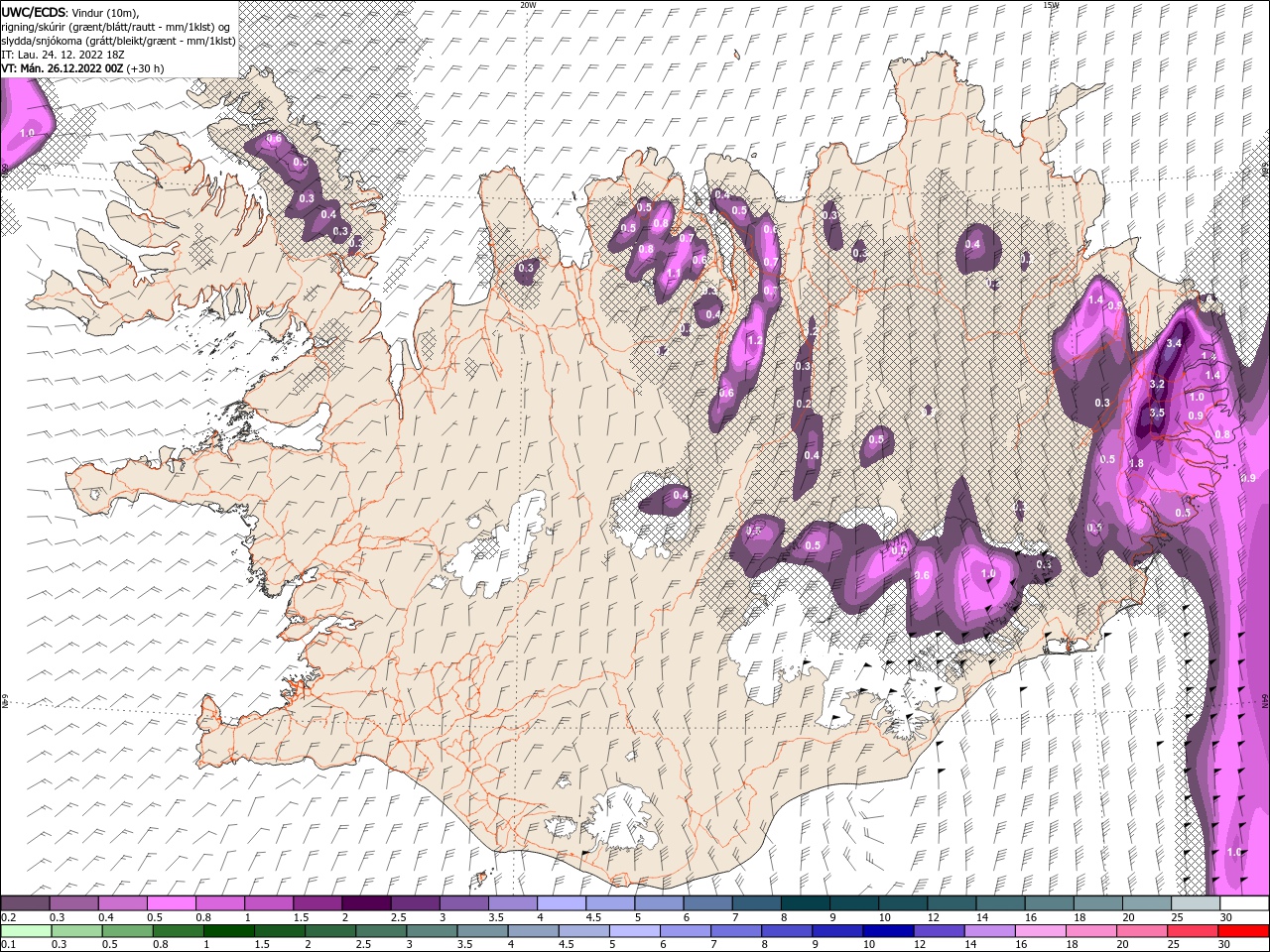
Task: Click the 3.4 snowfall value in the east
Action: coord(1175,343)
